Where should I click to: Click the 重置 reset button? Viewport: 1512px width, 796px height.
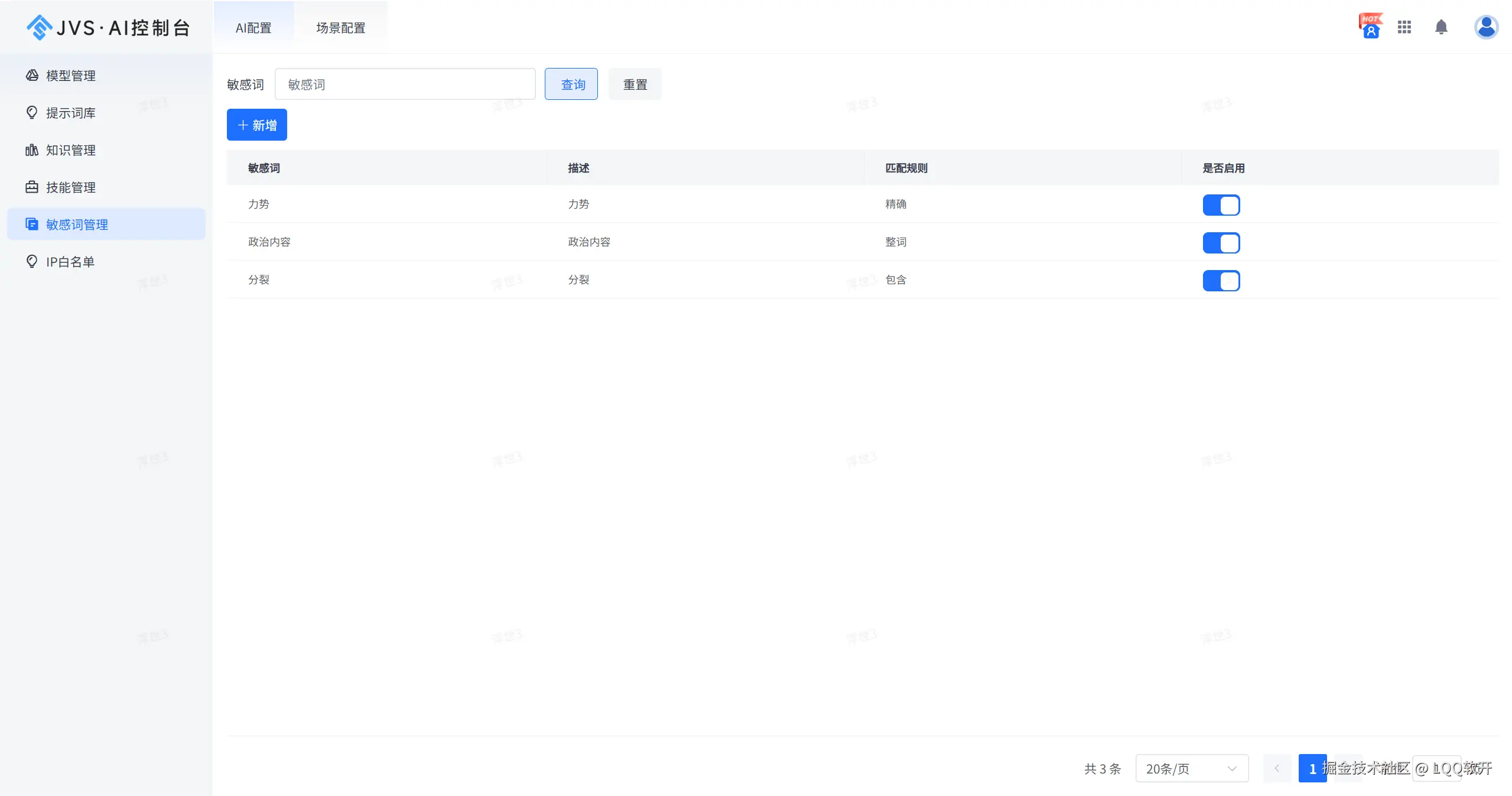click(x=634, y=83)
